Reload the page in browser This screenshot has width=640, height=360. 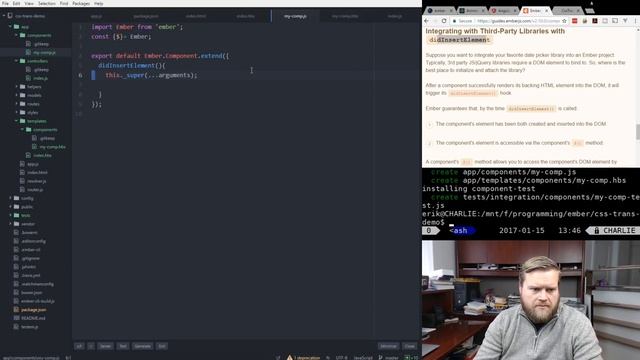[444, 21]
